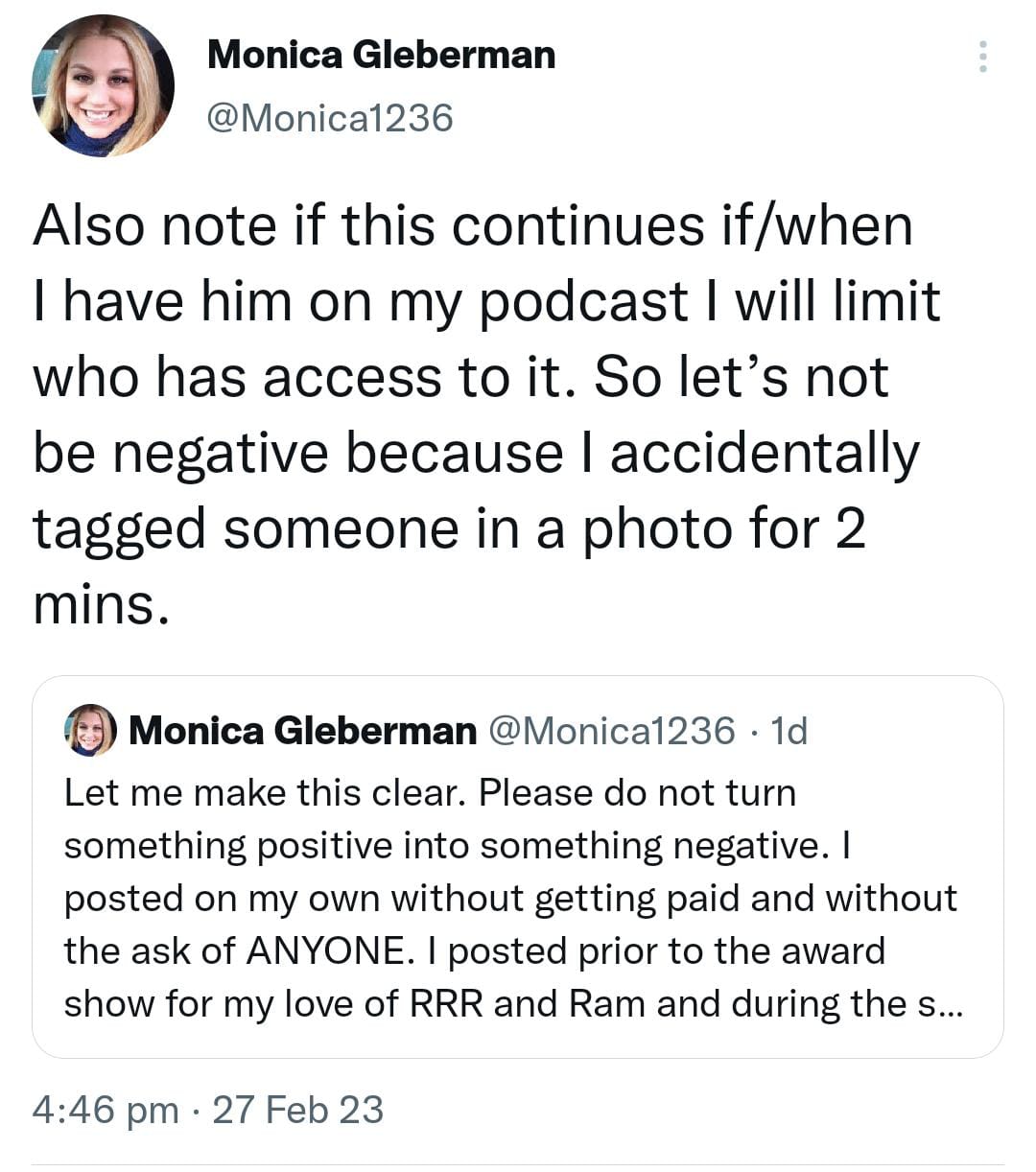This screenshot has width=1036, height=1172.
Task: Open the Monica Gleberman display name above the tweet
Action: coord(381,55)
